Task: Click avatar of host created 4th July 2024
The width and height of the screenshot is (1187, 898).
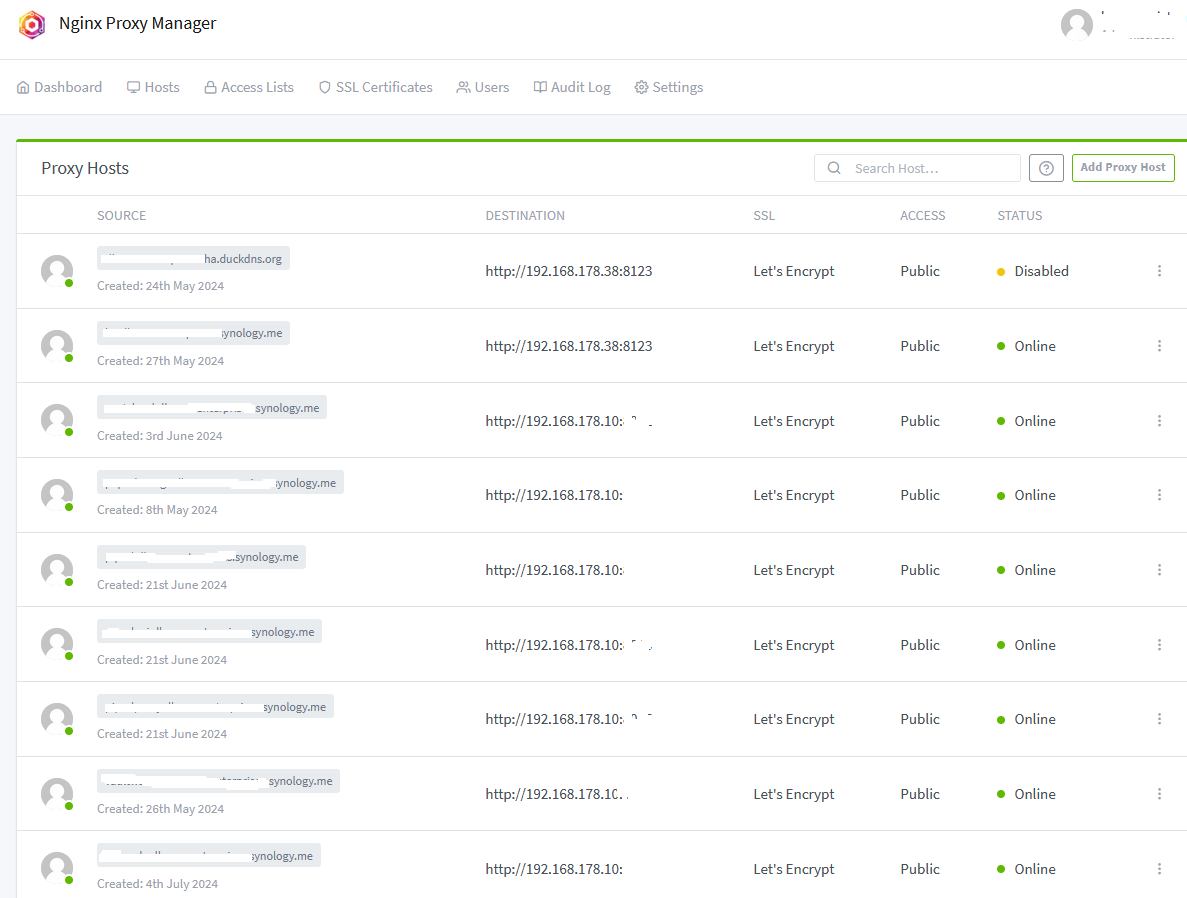Action: tap(57, 868)
